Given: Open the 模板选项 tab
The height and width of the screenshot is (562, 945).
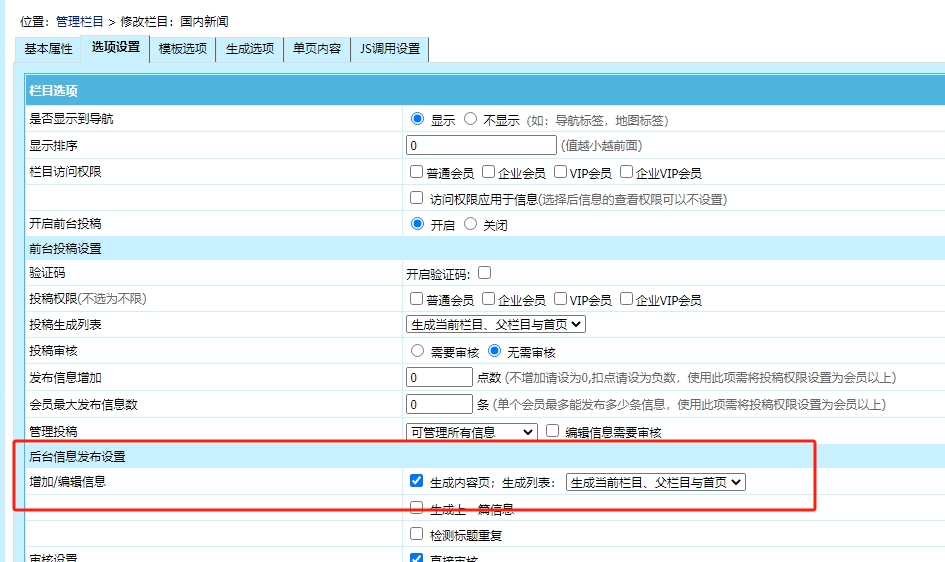Looking at the screenshot, I should click(x=182, y=49).
